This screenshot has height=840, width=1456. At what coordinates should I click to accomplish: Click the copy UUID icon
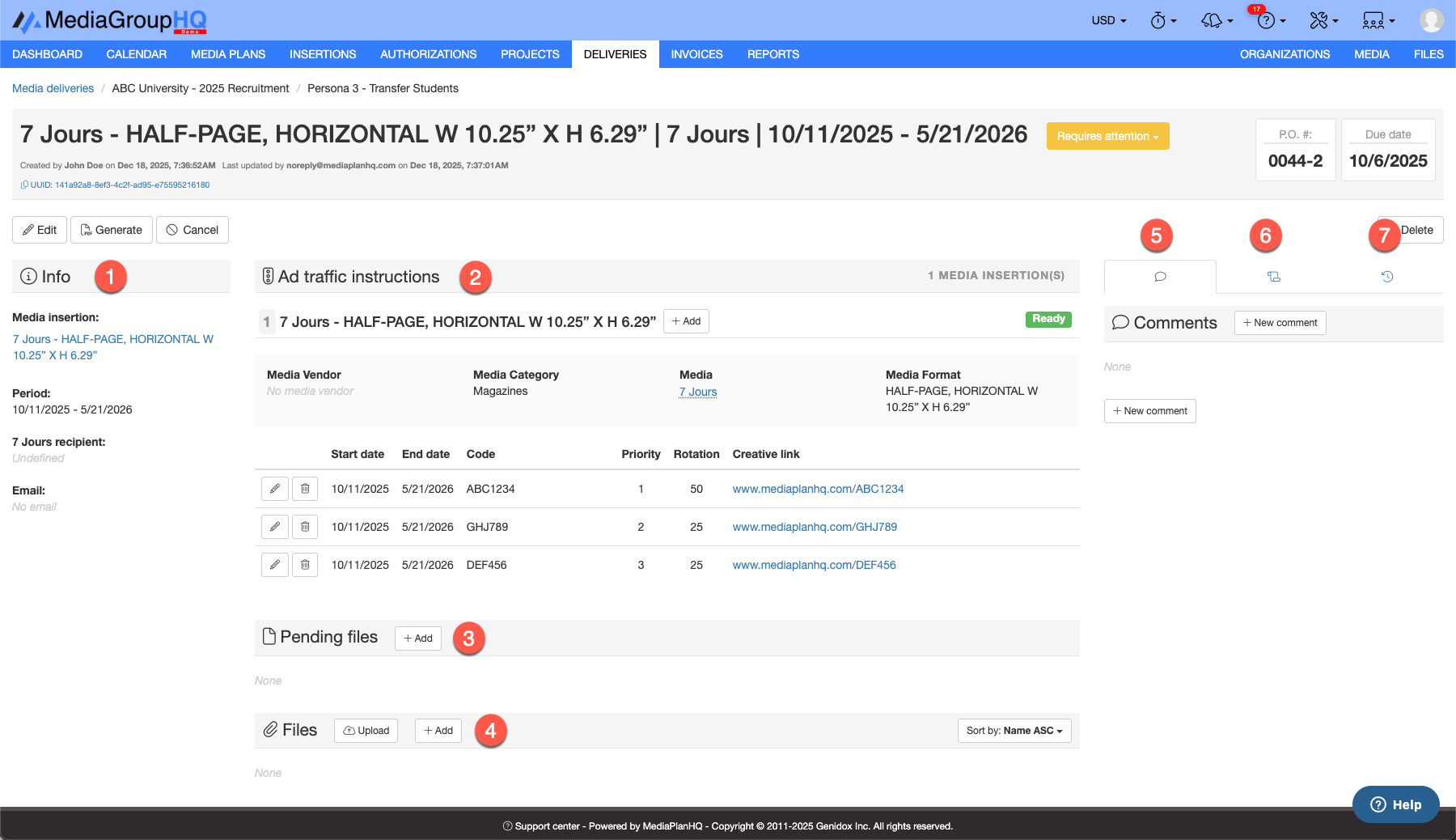point(24,185)
